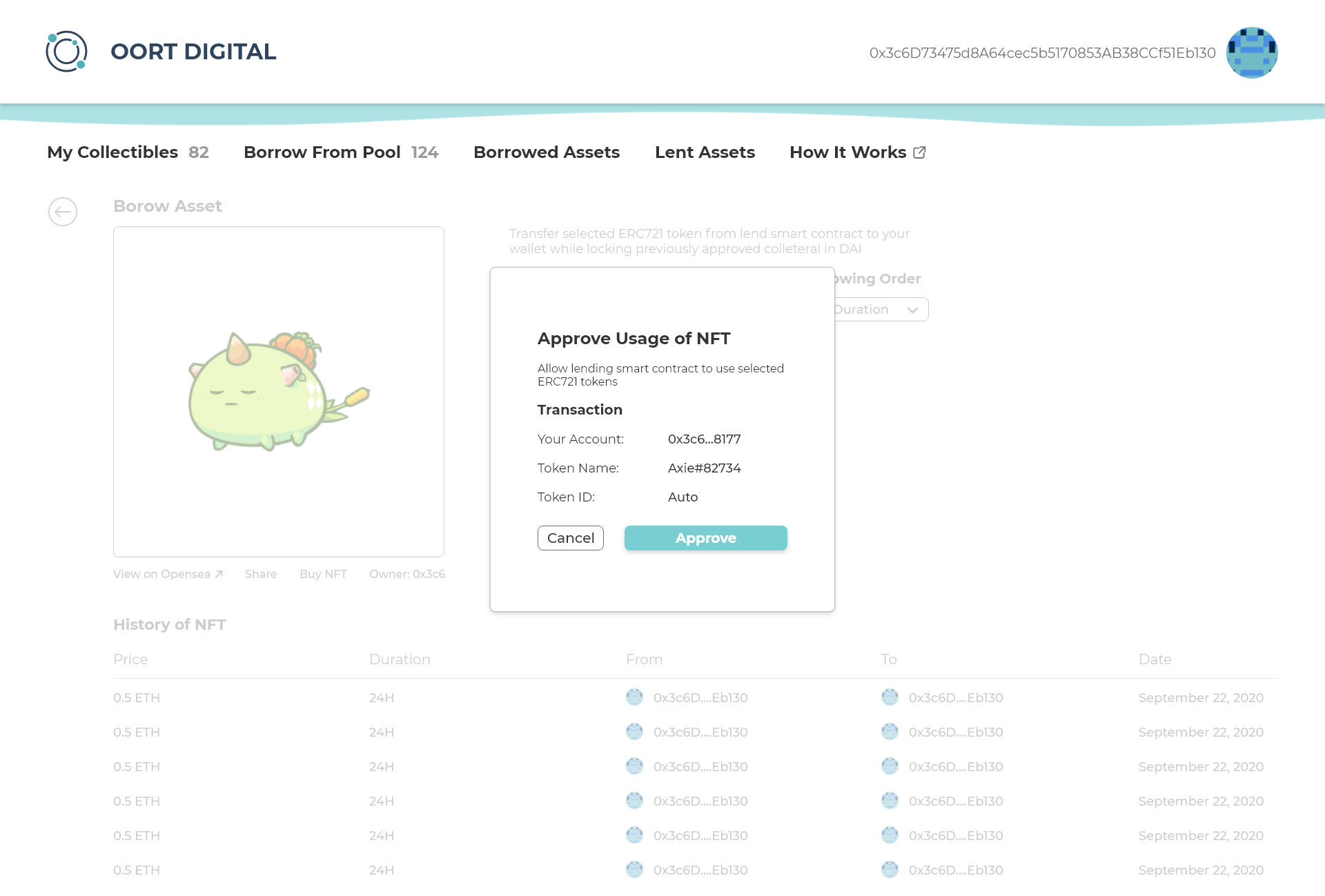
Task: Click the external link icon beside How It Works
Action: (x=919, y=152)
